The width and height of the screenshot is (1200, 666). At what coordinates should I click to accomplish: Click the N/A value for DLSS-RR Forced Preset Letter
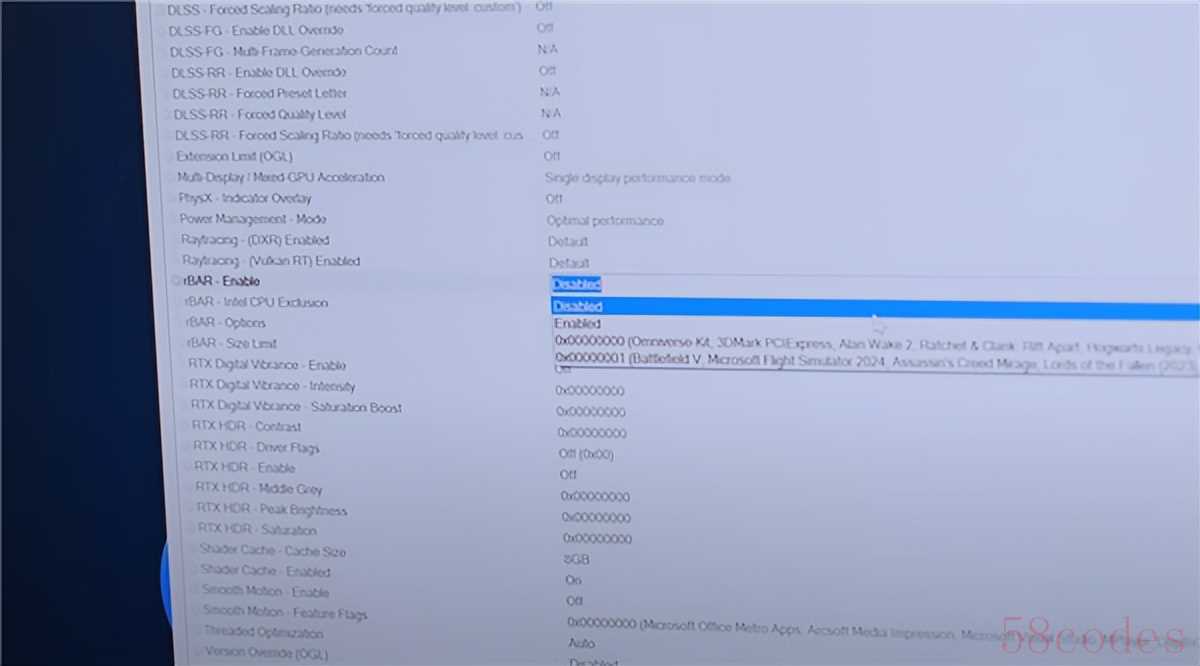[x=550, y=92]
